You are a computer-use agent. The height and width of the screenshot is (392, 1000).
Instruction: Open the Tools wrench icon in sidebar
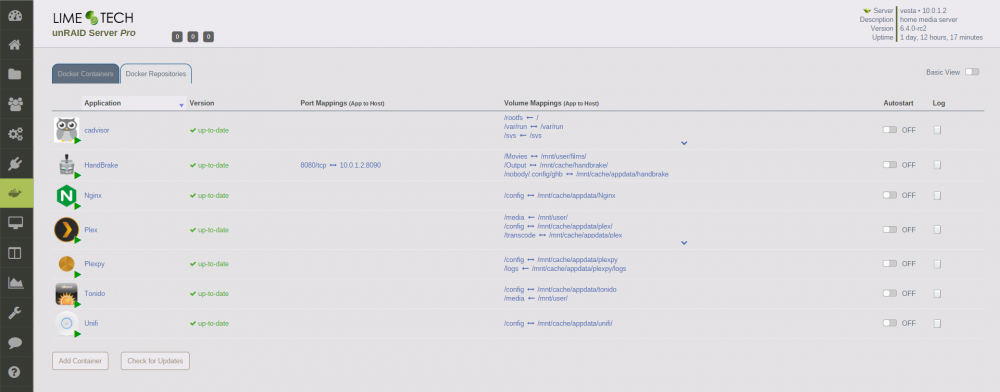click(x=16, y=313)
